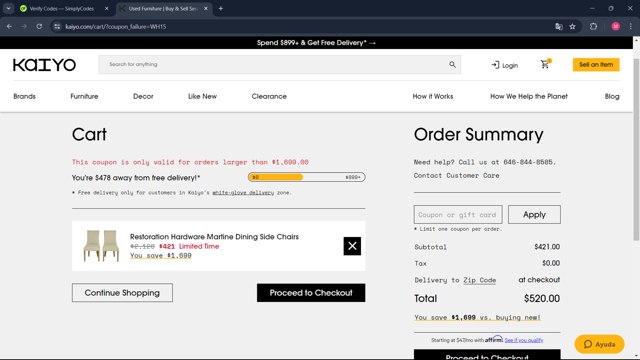Open the browser extensions puzzle icon
Image resolution: width=640 pixels, height=360 pixels.
click(593, 27)
